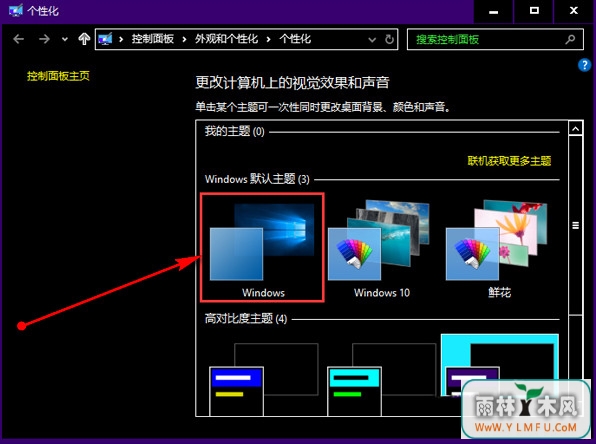The height and width of the screenshot is (444, 596).
Task: Select 个性化 breadcrumb segment
Action: [295, 39]
